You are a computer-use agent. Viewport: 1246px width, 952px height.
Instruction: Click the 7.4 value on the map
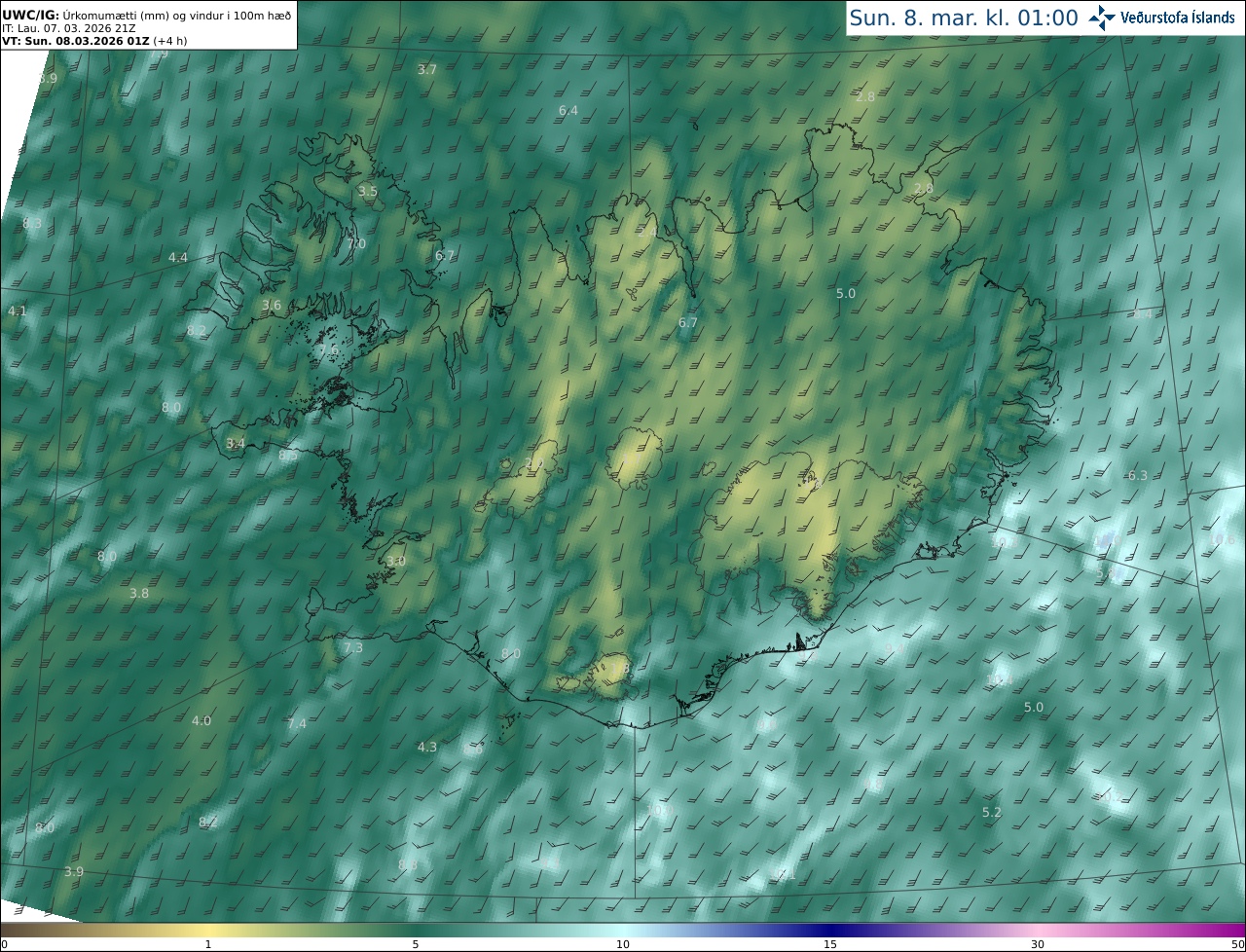[x=297, y=723]
